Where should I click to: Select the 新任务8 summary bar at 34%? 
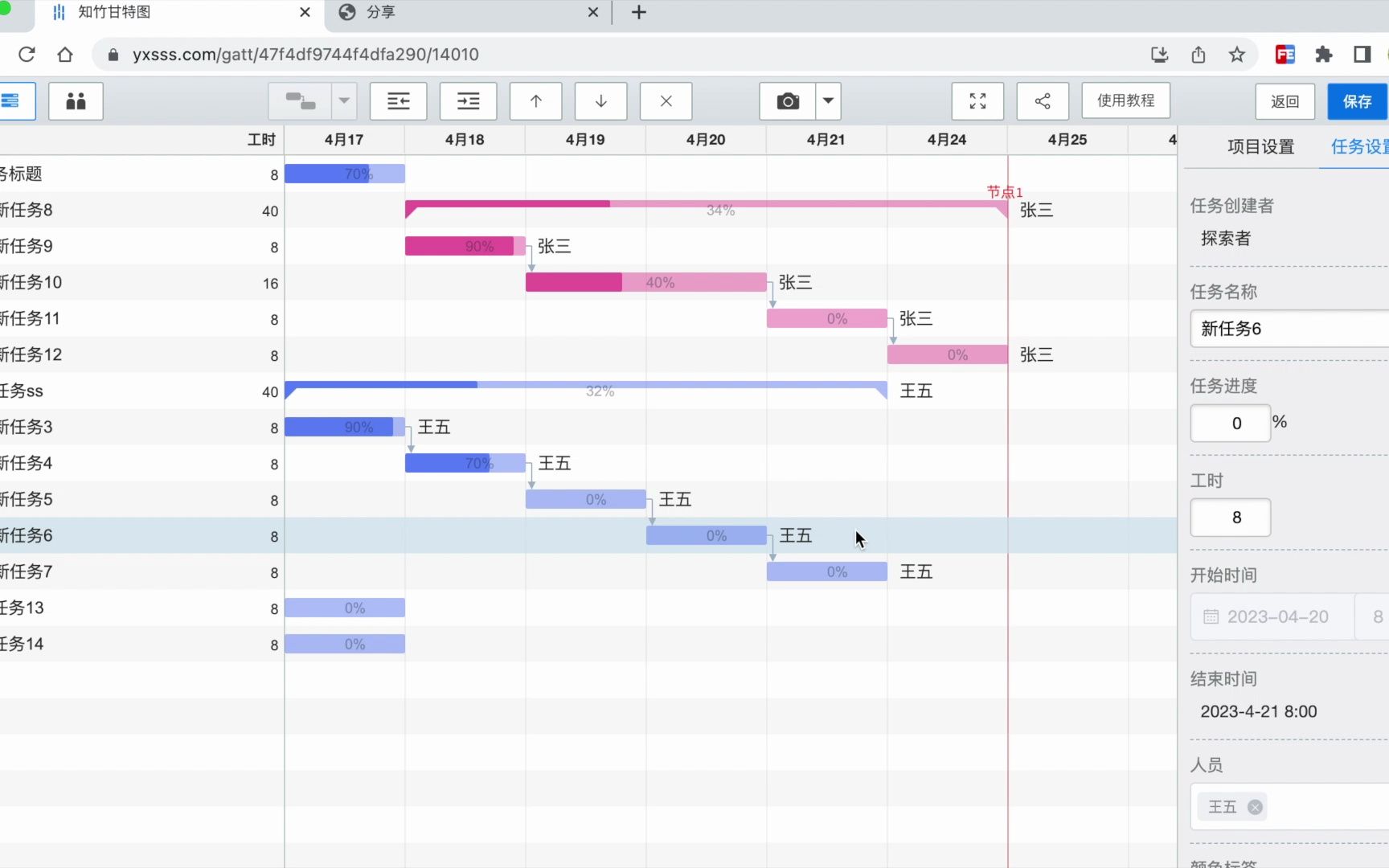(707, 209)
